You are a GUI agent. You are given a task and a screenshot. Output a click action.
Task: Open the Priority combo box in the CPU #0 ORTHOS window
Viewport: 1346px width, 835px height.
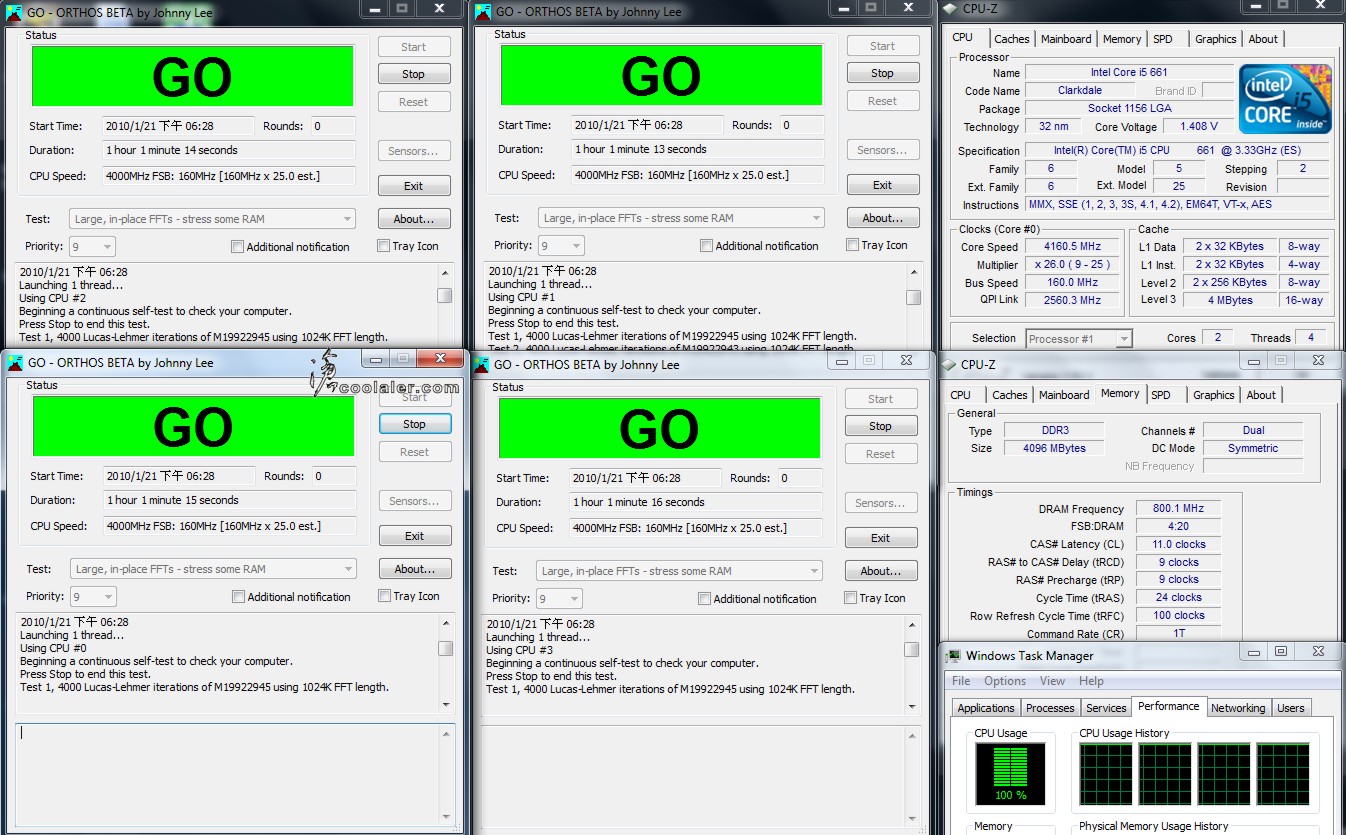pos(93,597)
